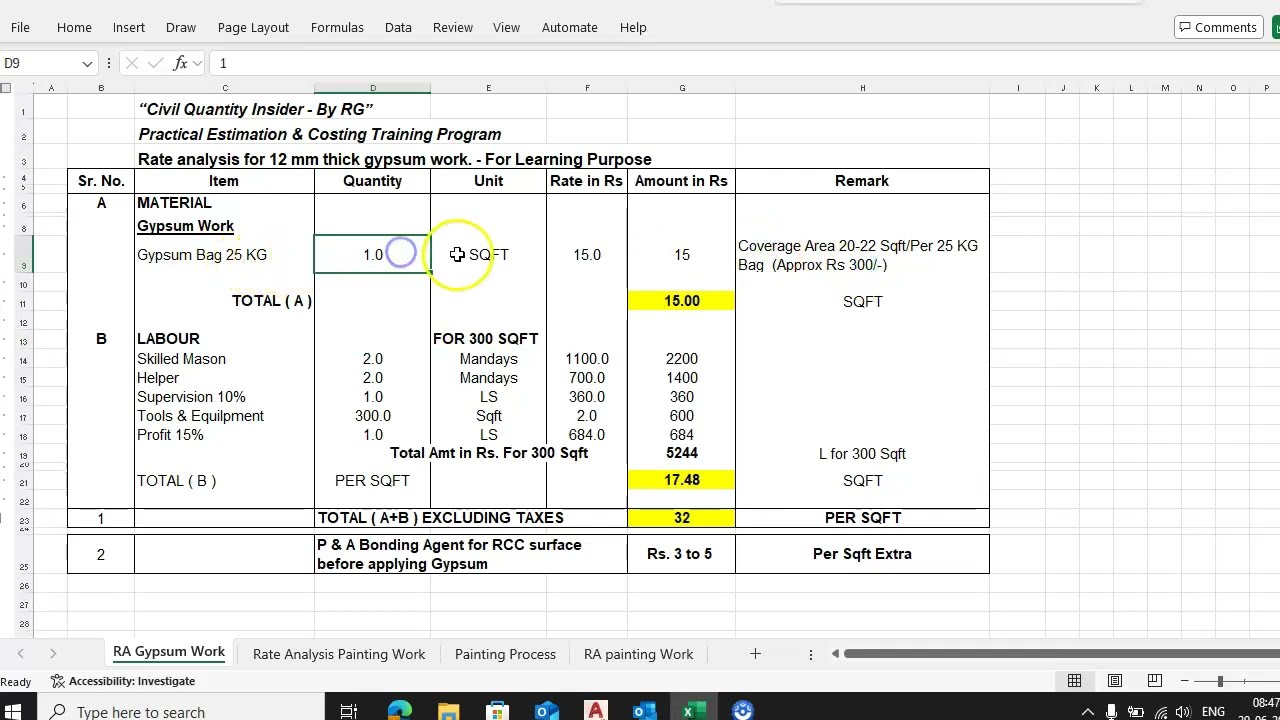Open sheet tab options dots handle
Image resolution: width=1280 pixels, height=720 pixels.
click(x=811, y=654)
